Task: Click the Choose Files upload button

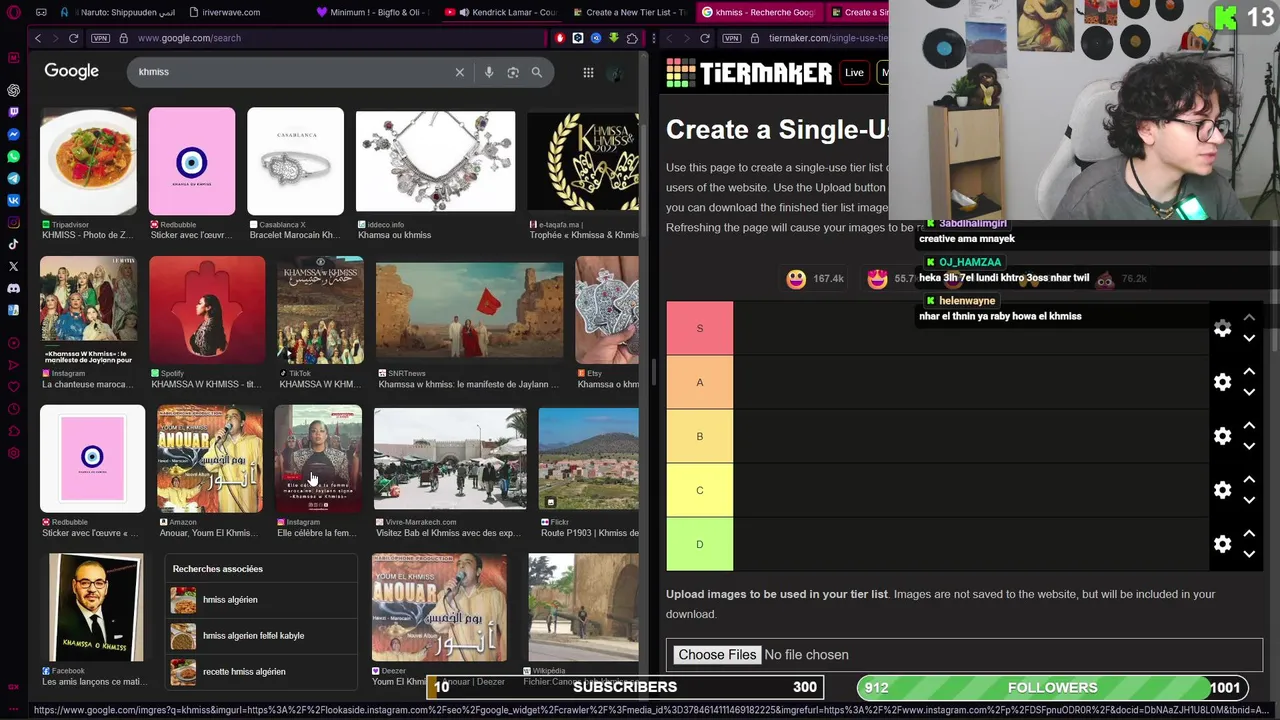Action: [x=717, y=655]
